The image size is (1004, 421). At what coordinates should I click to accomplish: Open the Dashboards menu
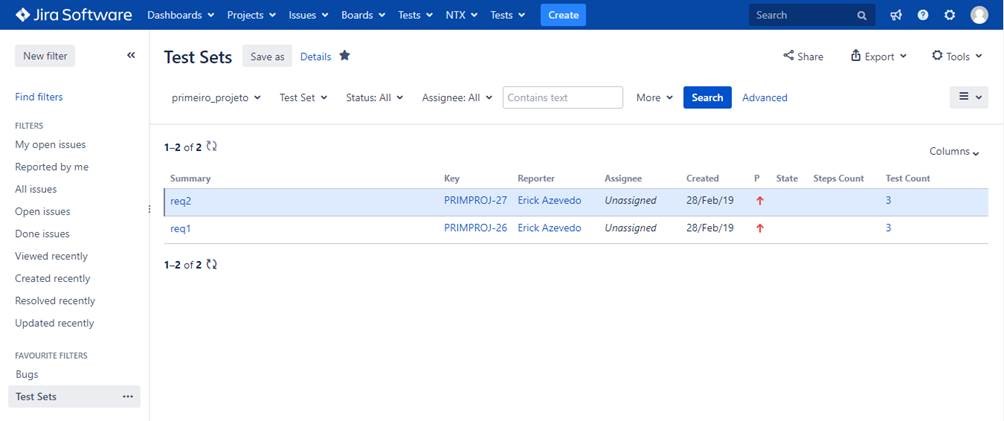(x=181, y=15)
